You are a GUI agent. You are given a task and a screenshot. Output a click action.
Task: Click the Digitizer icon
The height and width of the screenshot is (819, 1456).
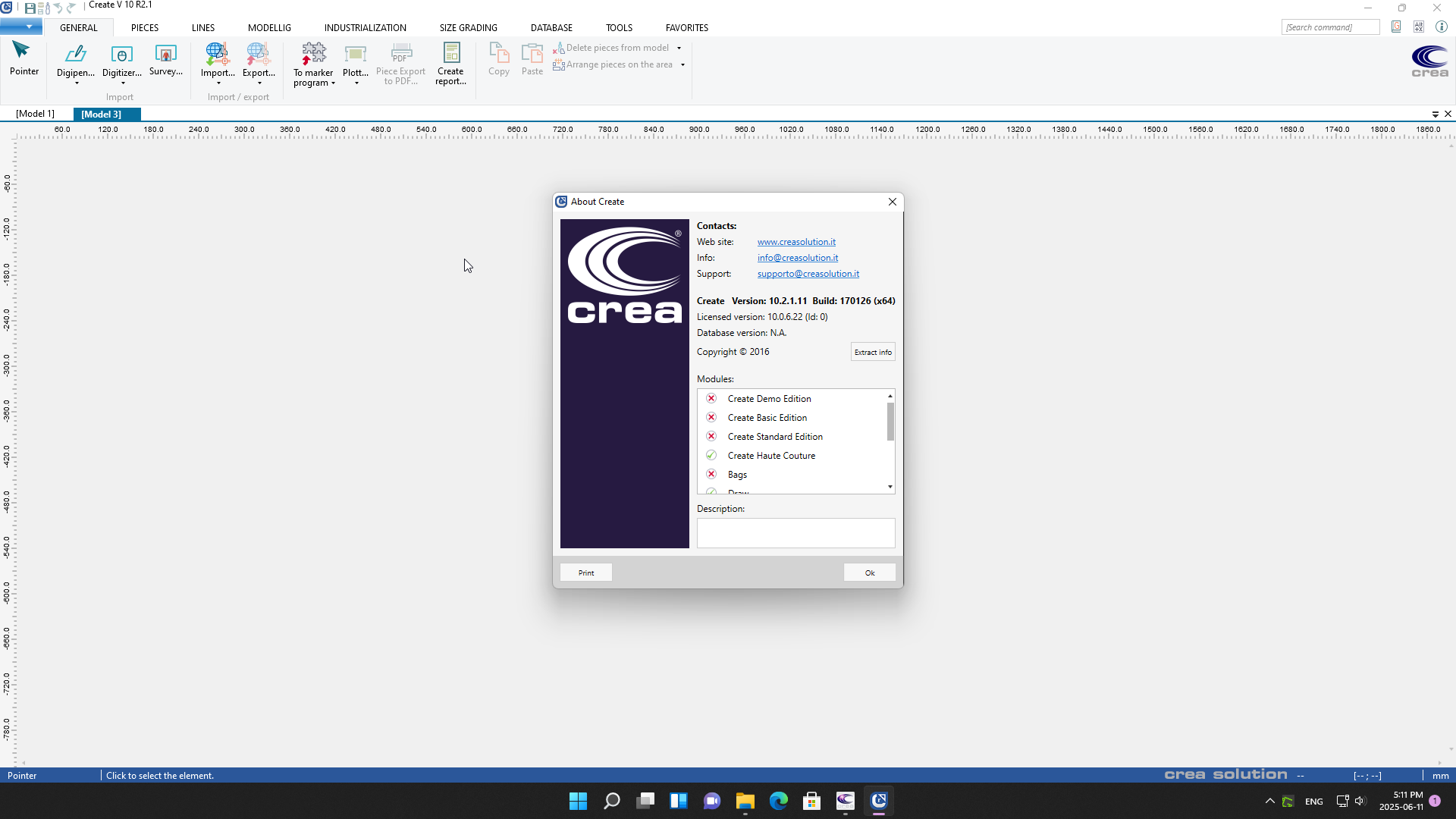(x=121, y=54)
